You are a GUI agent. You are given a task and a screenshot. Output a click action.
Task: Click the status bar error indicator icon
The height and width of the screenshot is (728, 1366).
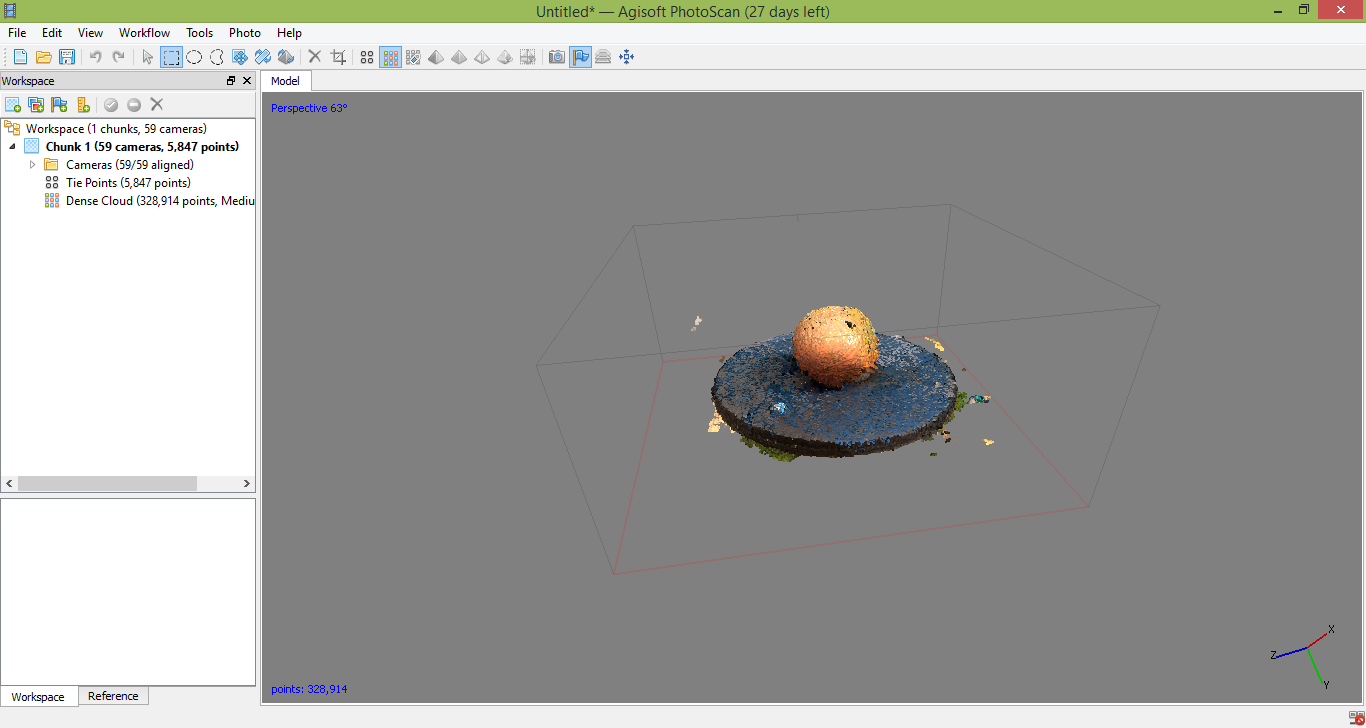click(1355, 718)
